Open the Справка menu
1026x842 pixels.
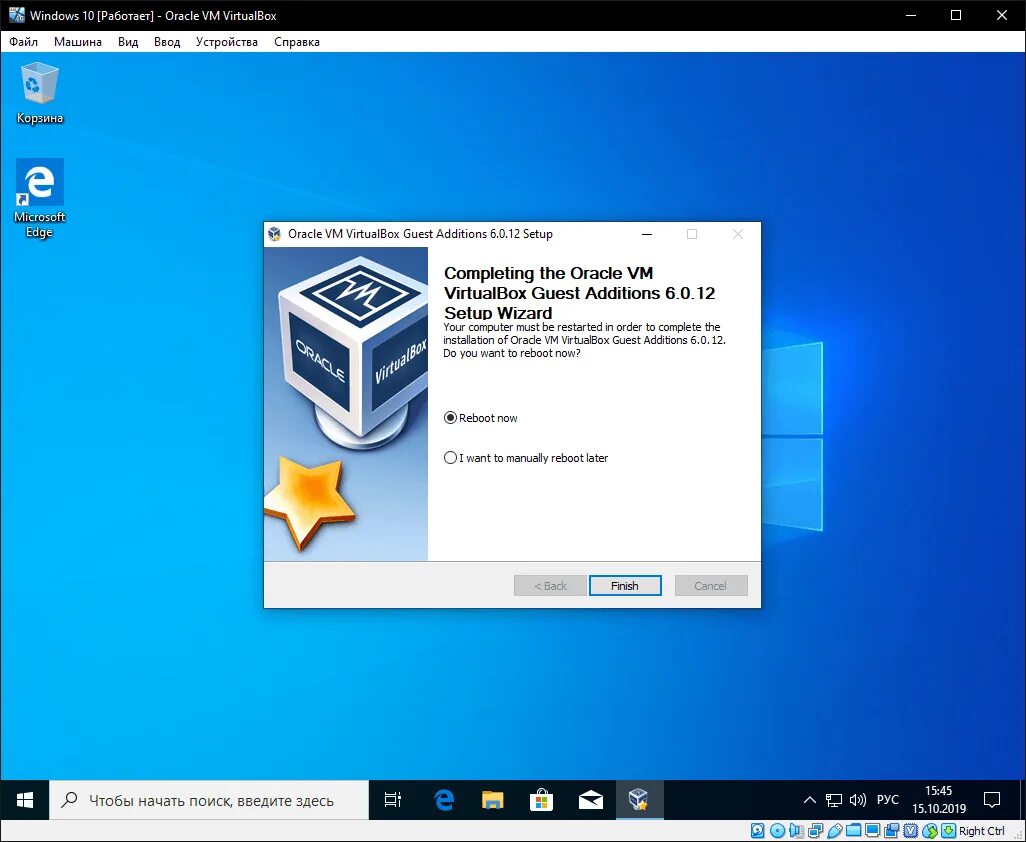pos(297,42)
